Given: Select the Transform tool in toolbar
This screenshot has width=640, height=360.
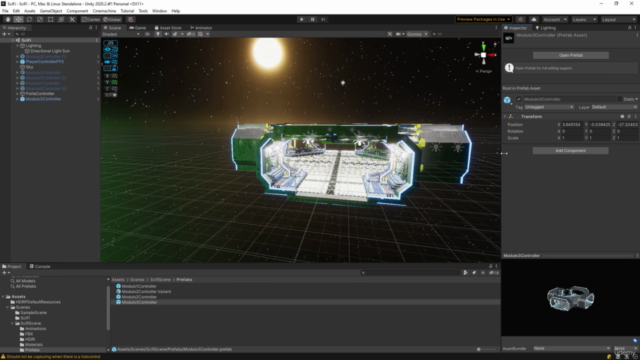Looking at the screenshot, I should click(61, 19).
